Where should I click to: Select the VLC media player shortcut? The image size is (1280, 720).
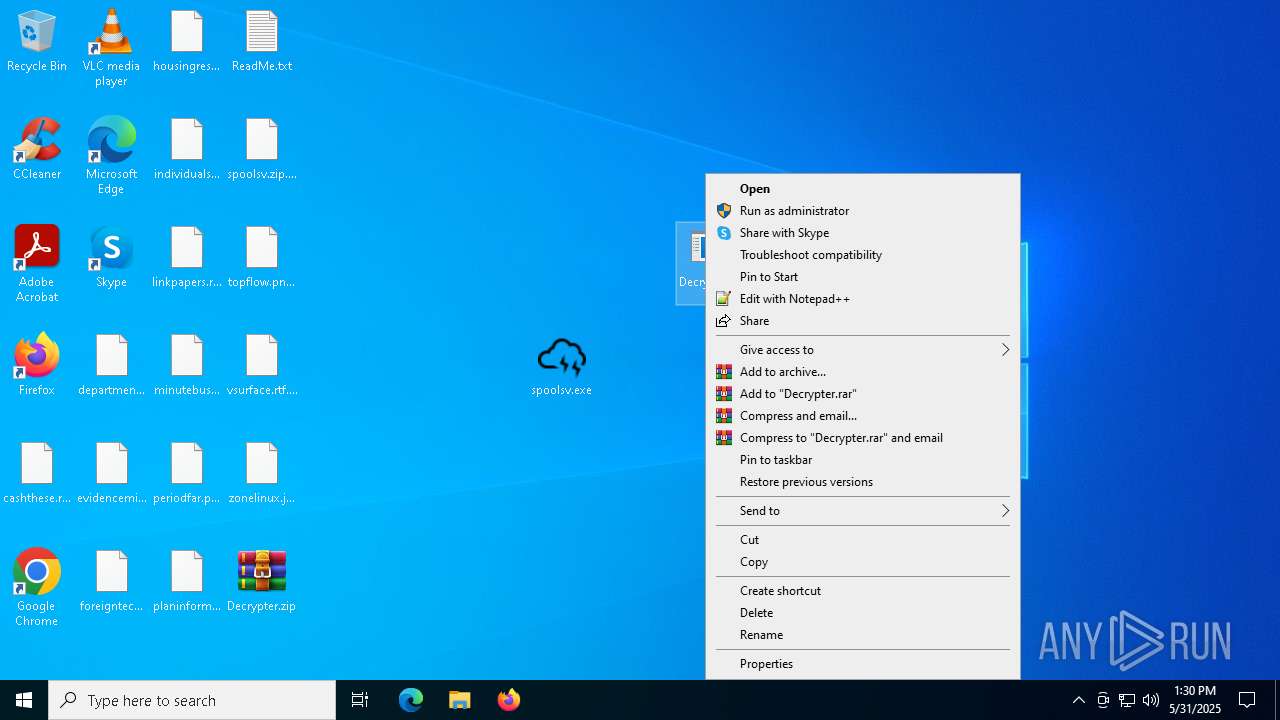tap(111, 48)
